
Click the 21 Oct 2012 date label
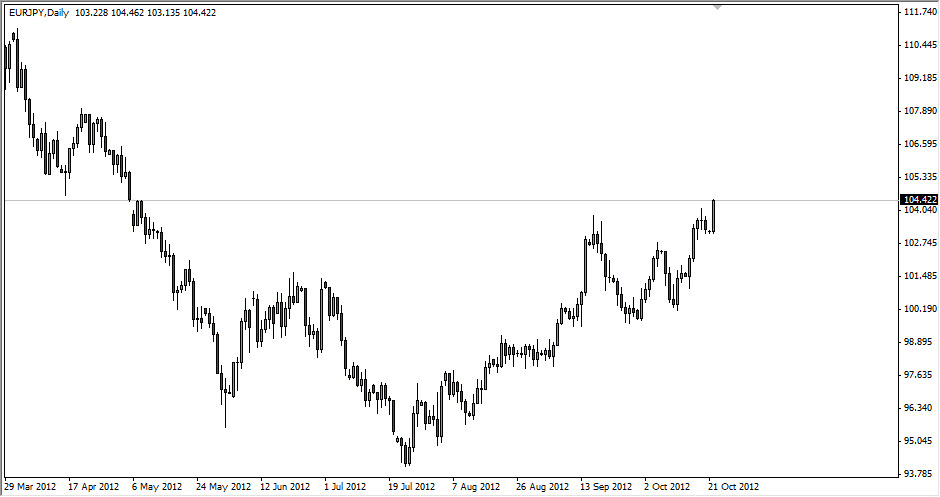tap(733, 487)
